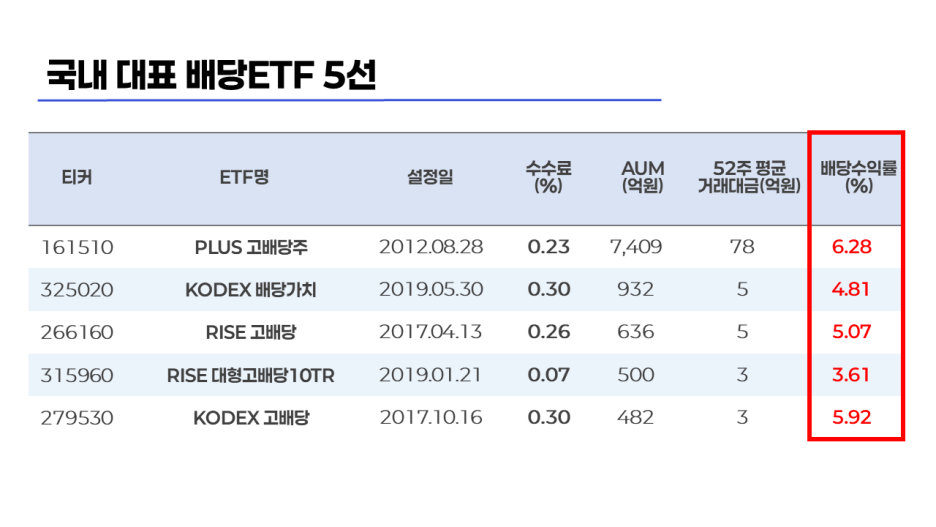Click AUM value 932
This screenshot has width=936, height=527.
tap(636, 289)
